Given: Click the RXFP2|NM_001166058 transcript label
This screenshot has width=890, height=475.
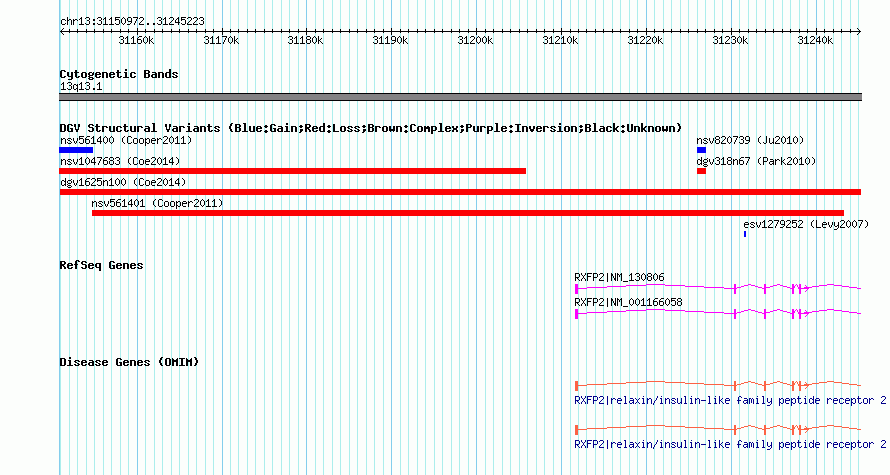Looking at the screenshot, I should tap(628, 302).
